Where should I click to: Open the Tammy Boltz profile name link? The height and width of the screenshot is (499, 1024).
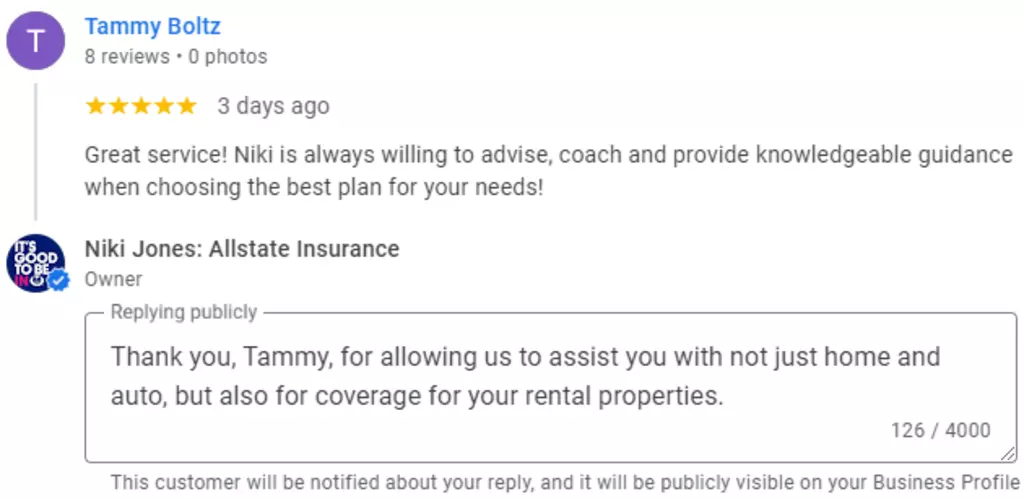click(x=153, y=27)
